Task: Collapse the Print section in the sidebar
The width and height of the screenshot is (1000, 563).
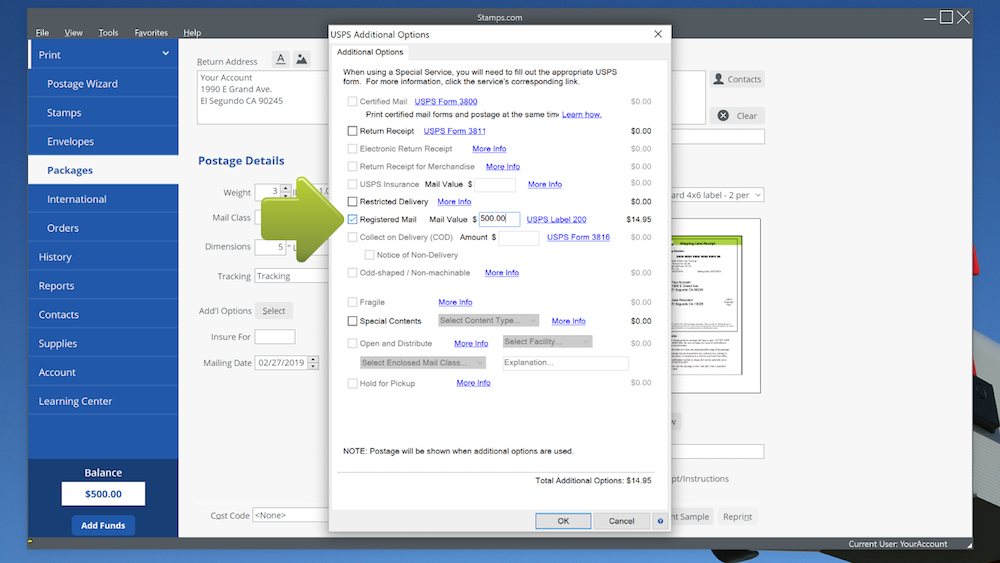Action: (x=166, y=55)
